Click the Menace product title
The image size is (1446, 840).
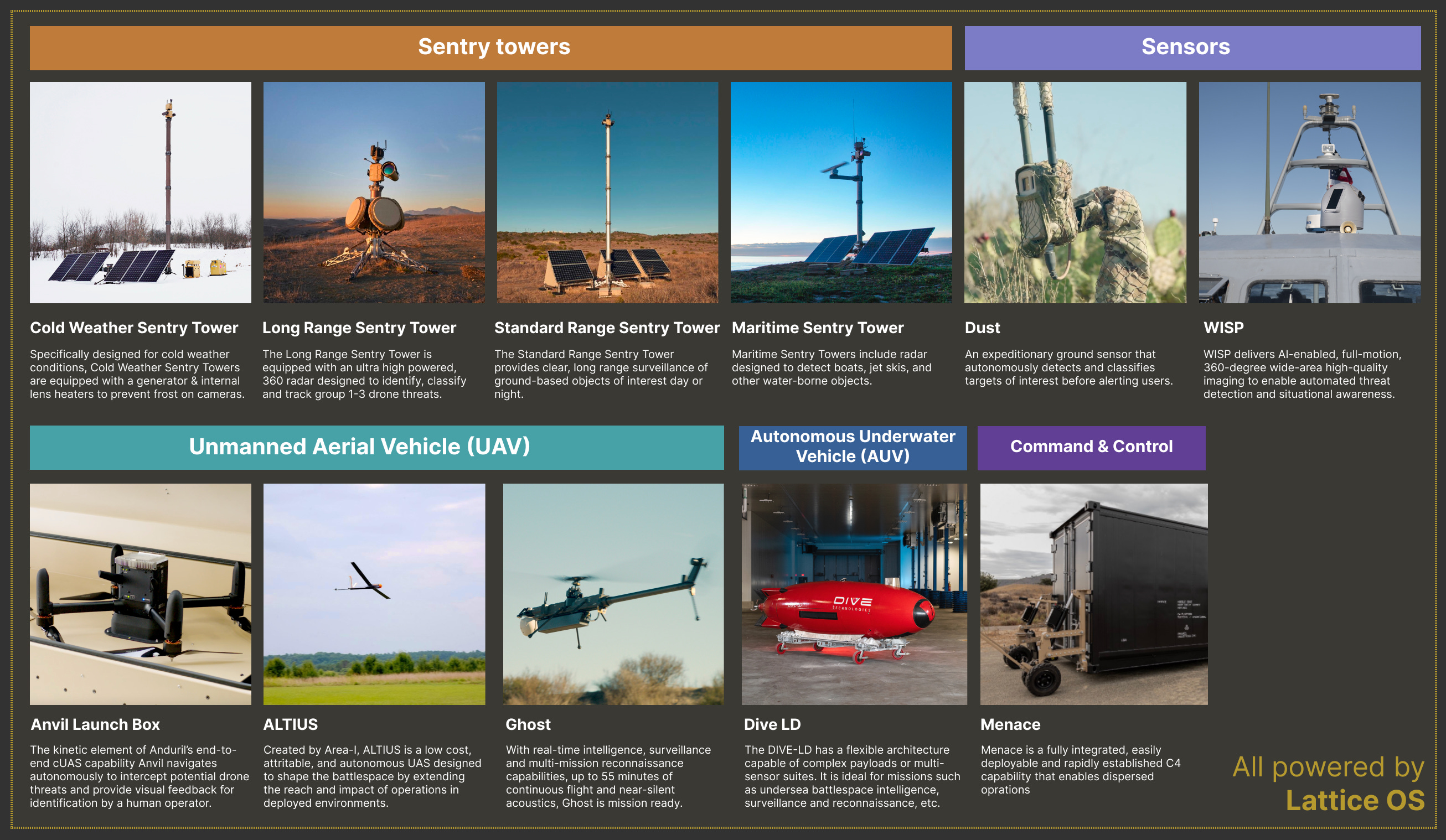[x=1010, y=725]
